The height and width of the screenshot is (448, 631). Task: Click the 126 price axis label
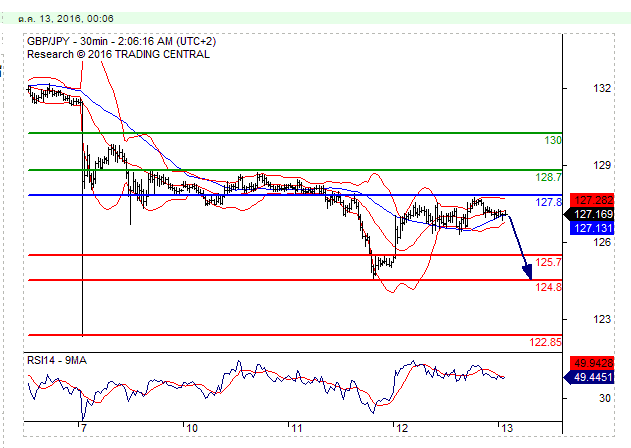point(602,242)
